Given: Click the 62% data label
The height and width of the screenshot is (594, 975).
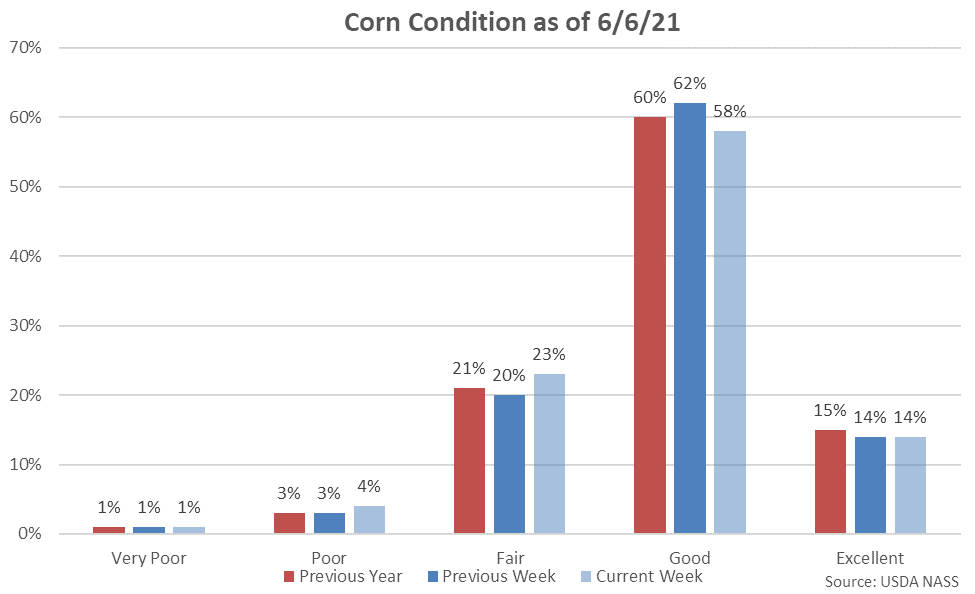Looking at the screenshot, I should pyautogui.click(x=690, y=84).
